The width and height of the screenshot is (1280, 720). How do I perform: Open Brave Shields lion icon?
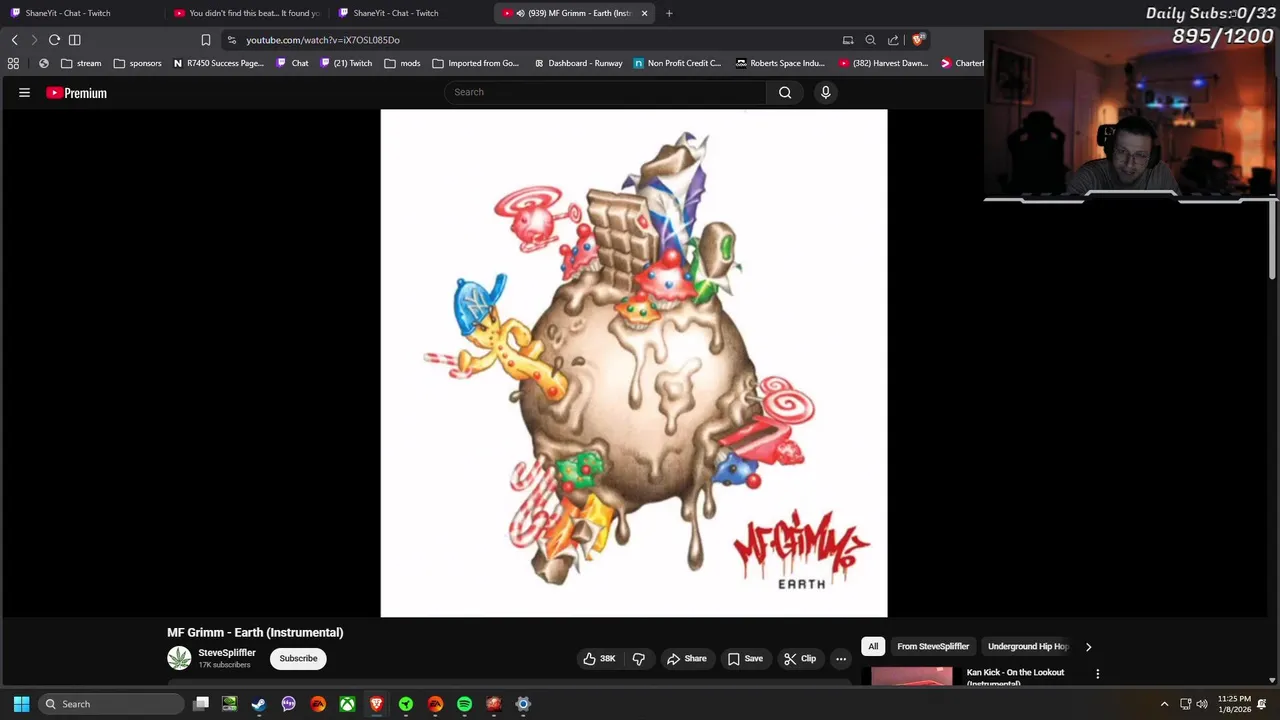click(x=918, y=40)
